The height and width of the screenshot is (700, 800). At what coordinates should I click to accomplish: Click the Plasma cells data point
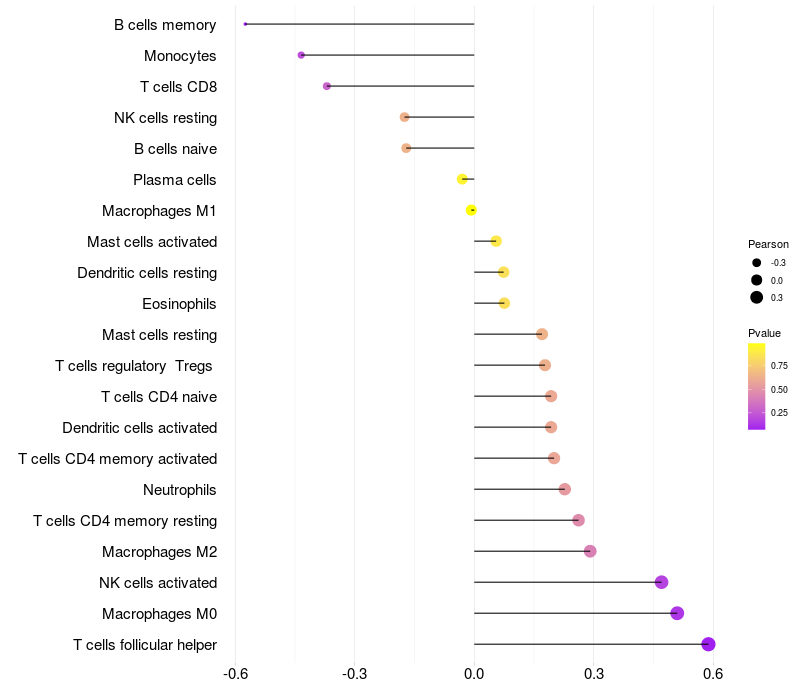click(x=462, y=179)
